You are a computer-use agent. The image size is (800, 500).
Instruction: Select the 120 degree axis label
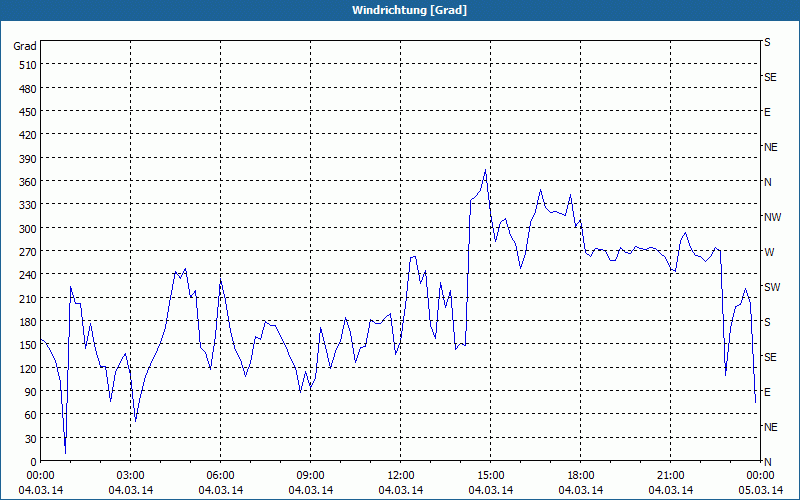(28, 368)
